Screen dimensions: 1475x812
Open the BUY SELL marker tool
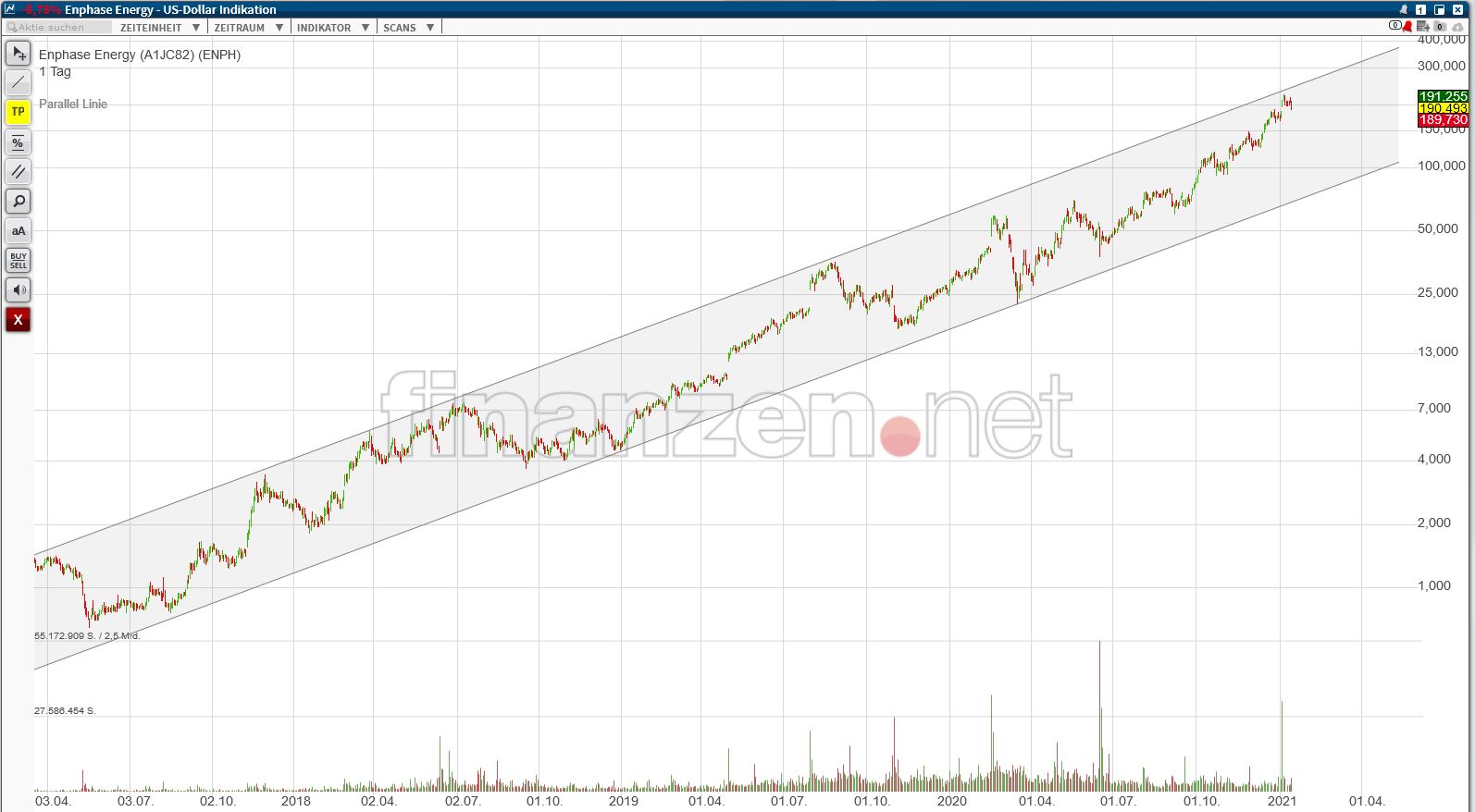coord(19,261)
